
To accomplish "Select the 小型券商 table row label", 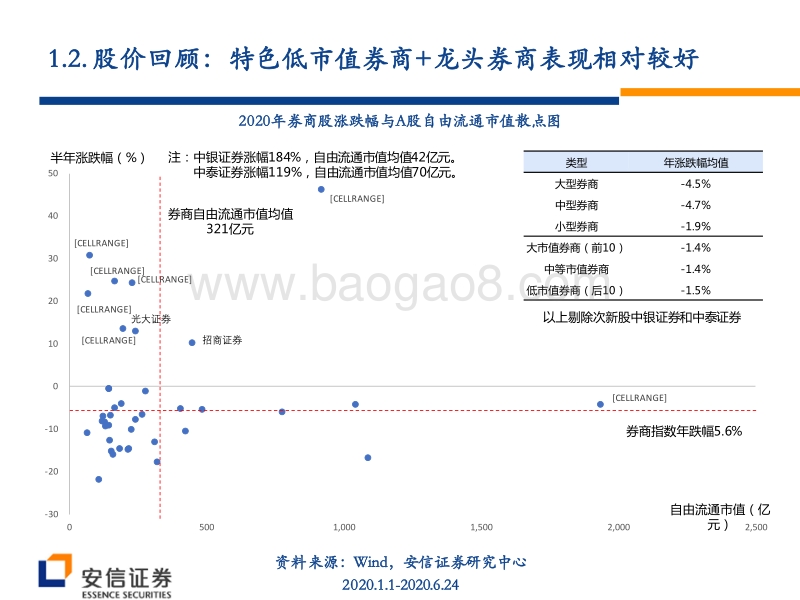I will [576, 227].
